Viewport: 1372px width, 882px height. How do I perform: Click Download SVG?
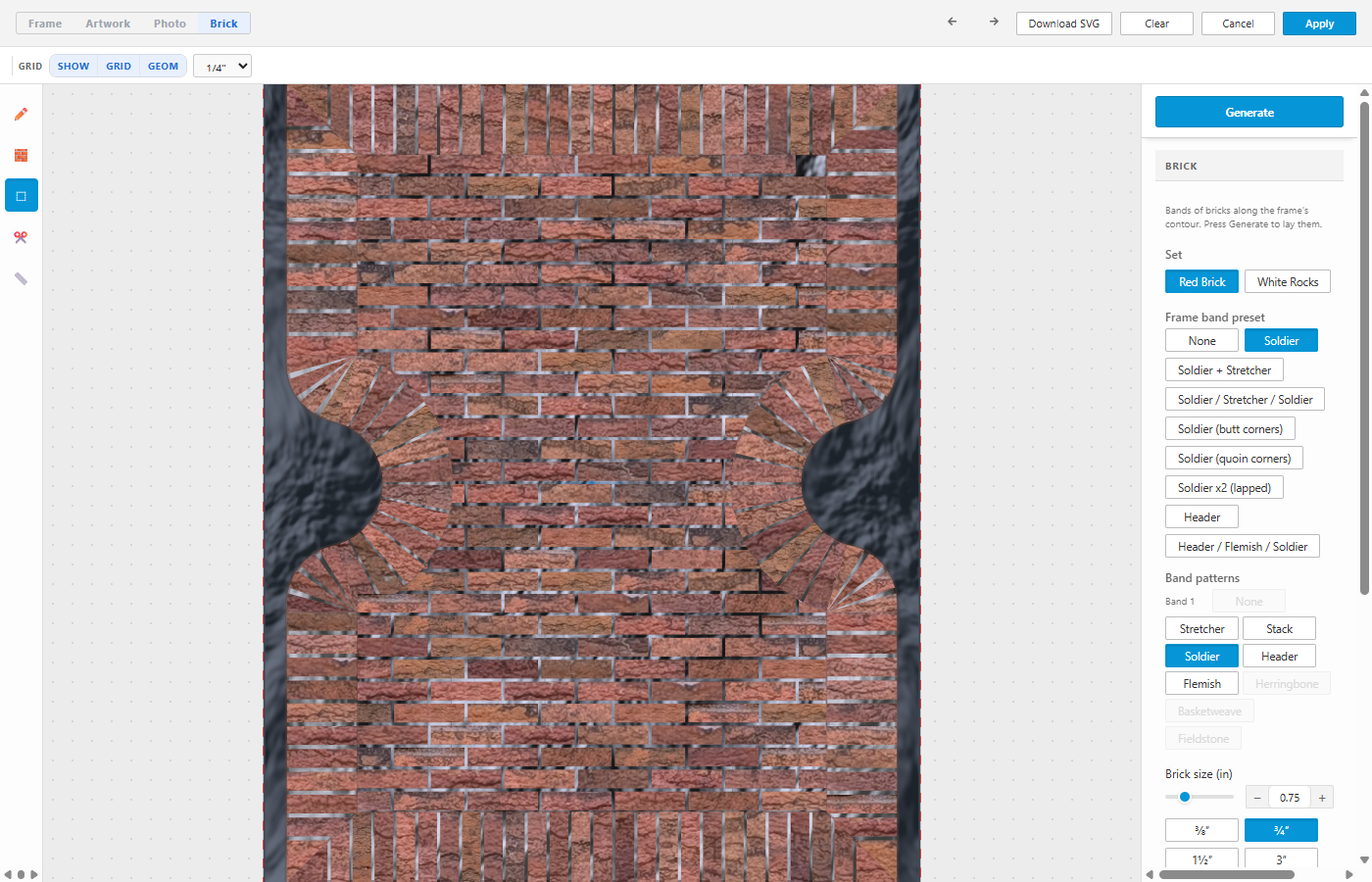(x=1064, y=24)
